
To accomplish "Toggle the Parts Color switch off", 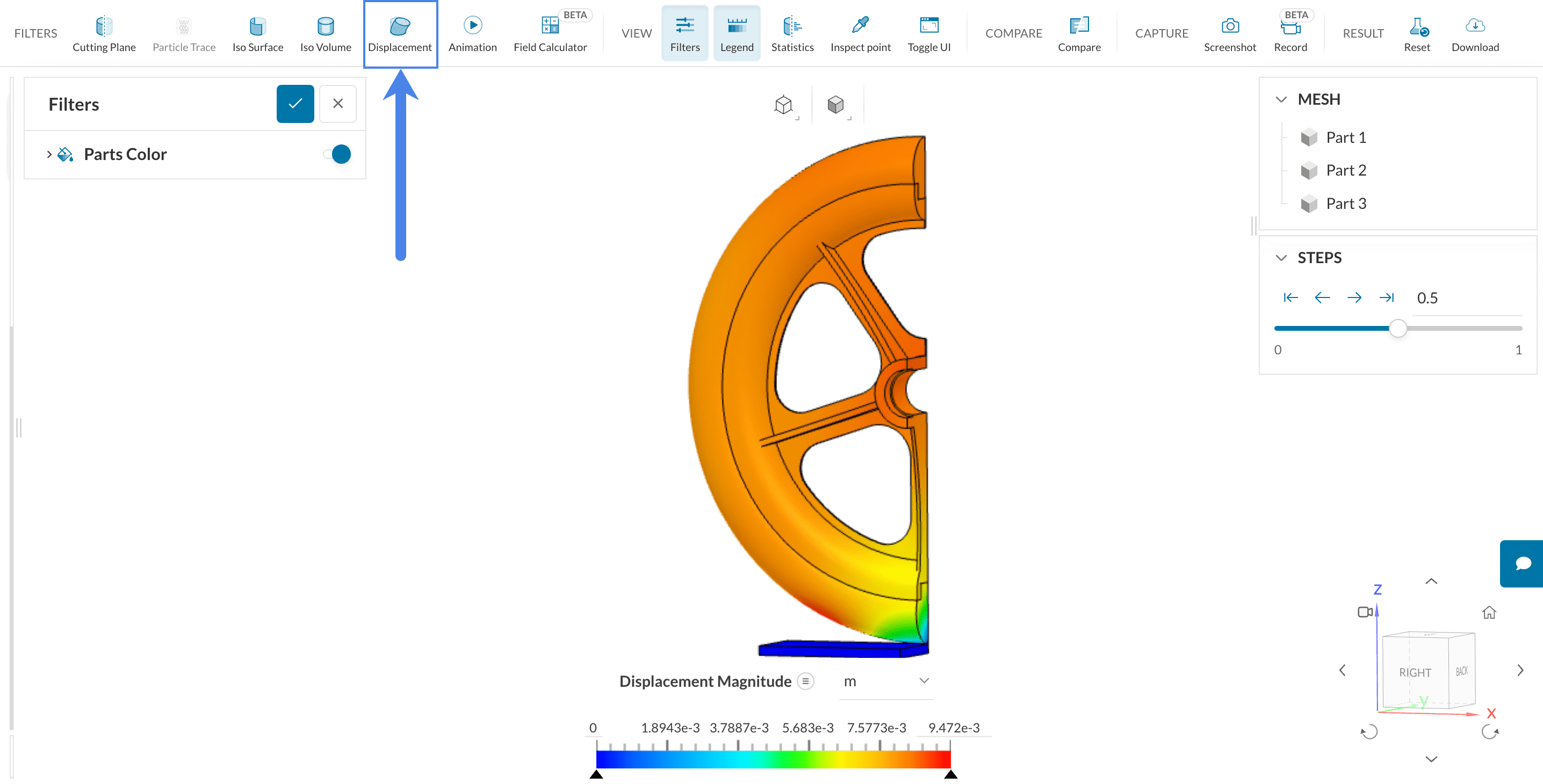I will pyautogui.click(x=337, y=154).
